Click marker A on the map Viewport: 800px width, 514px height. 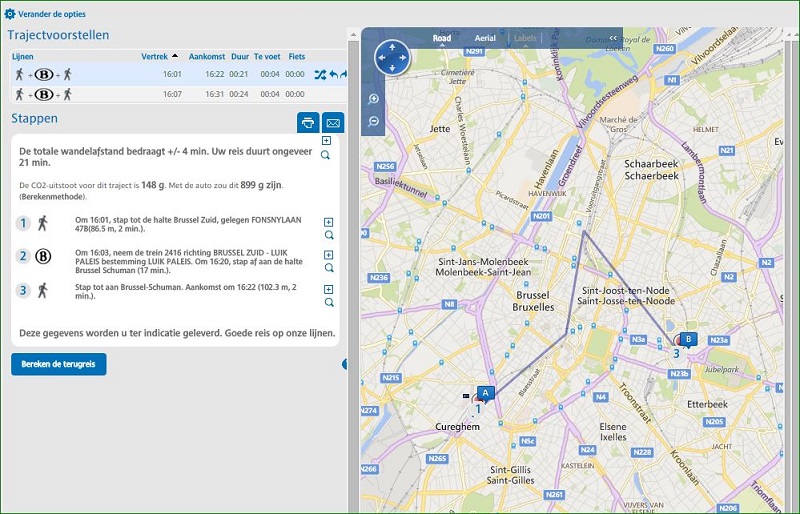click(486, 393)
